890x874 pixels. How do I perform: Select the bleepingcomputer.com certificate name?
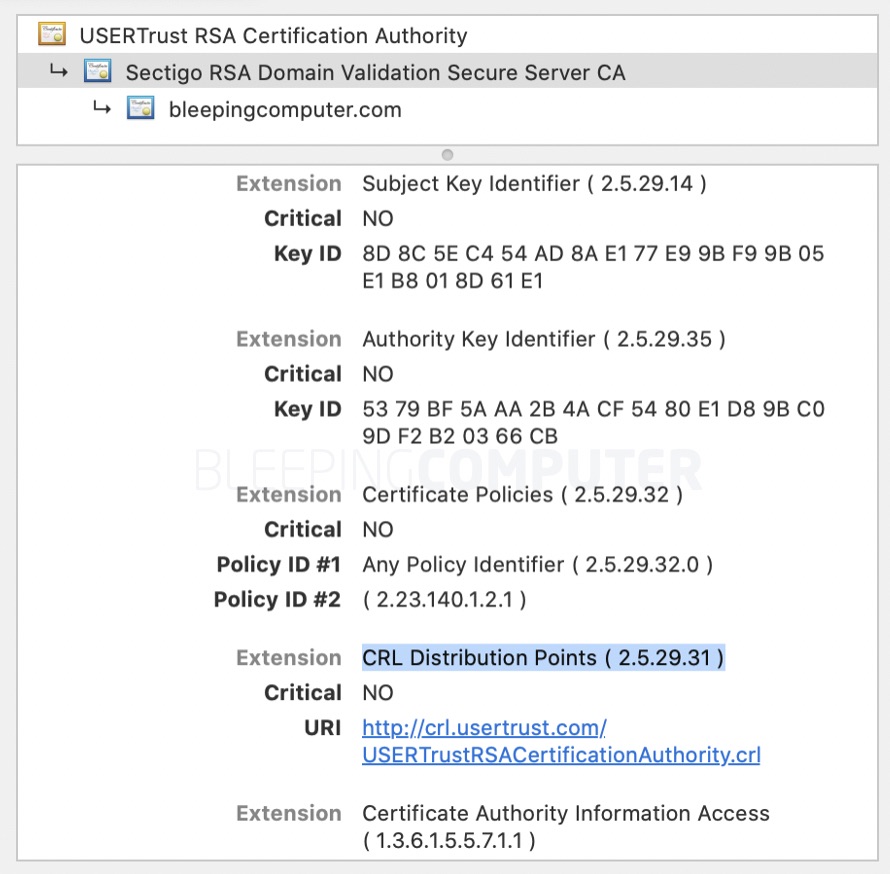point(285,109)
